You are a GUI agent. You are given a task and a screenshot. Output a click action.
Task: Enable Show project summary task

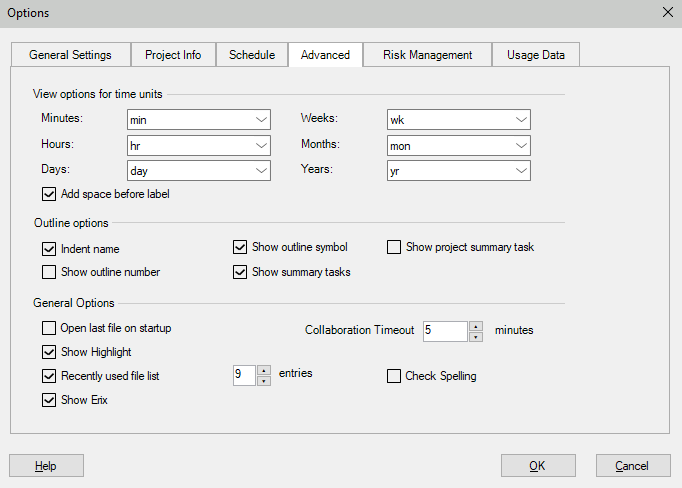(x=394, y=247)
